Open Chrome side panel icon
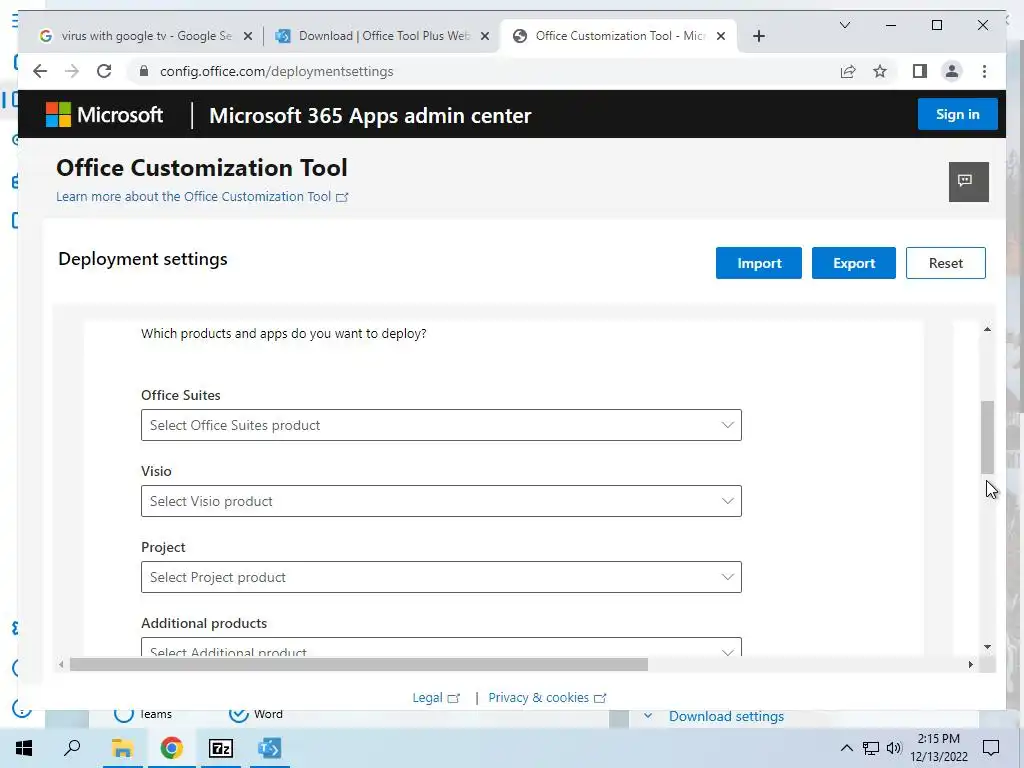 pos(920,71)
